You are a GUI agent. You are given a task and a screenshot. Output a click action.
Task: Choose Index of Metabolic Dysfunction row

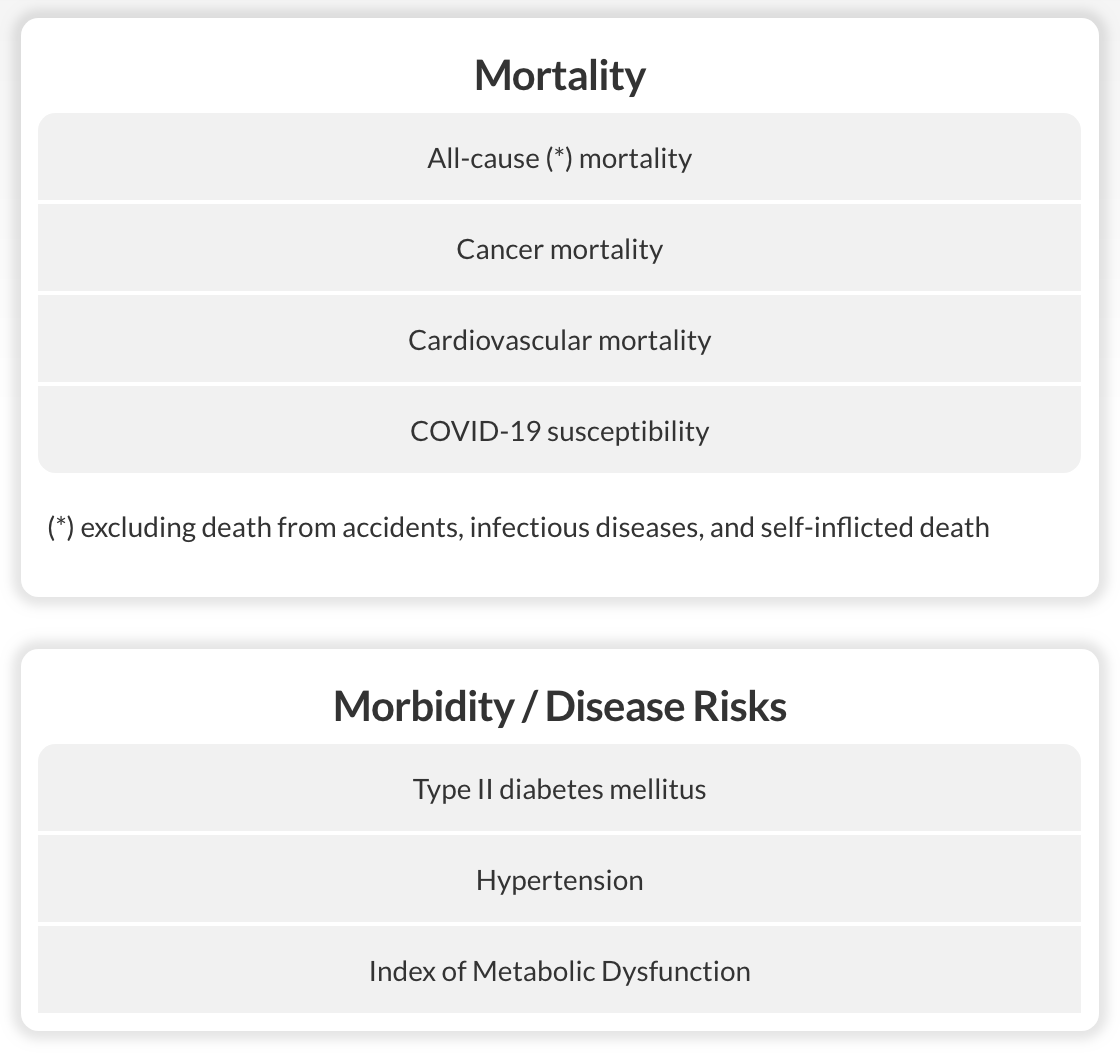click(559, 971)
